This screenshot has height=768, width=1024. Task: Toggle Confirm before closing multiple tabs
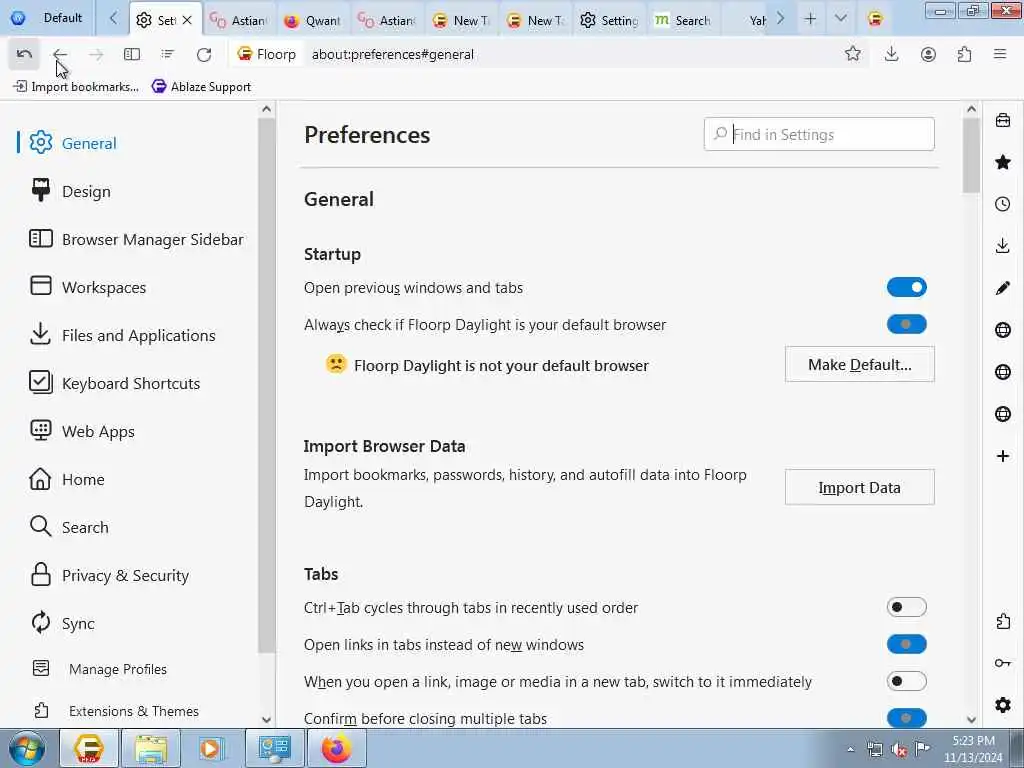906,718
